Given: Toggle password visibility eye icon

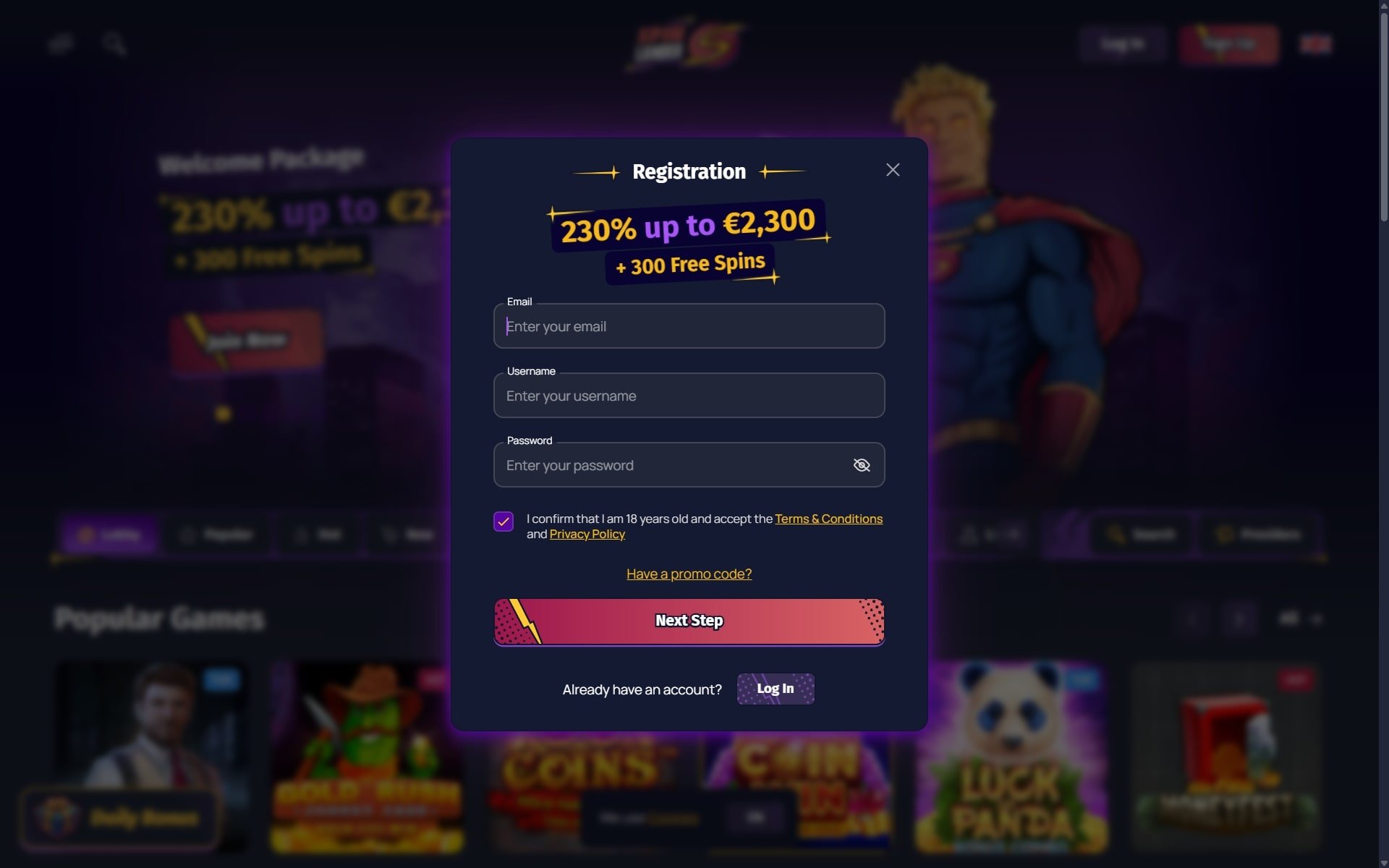Looking at the screenshot, I should pyautogui.click(x=861, y=465).
